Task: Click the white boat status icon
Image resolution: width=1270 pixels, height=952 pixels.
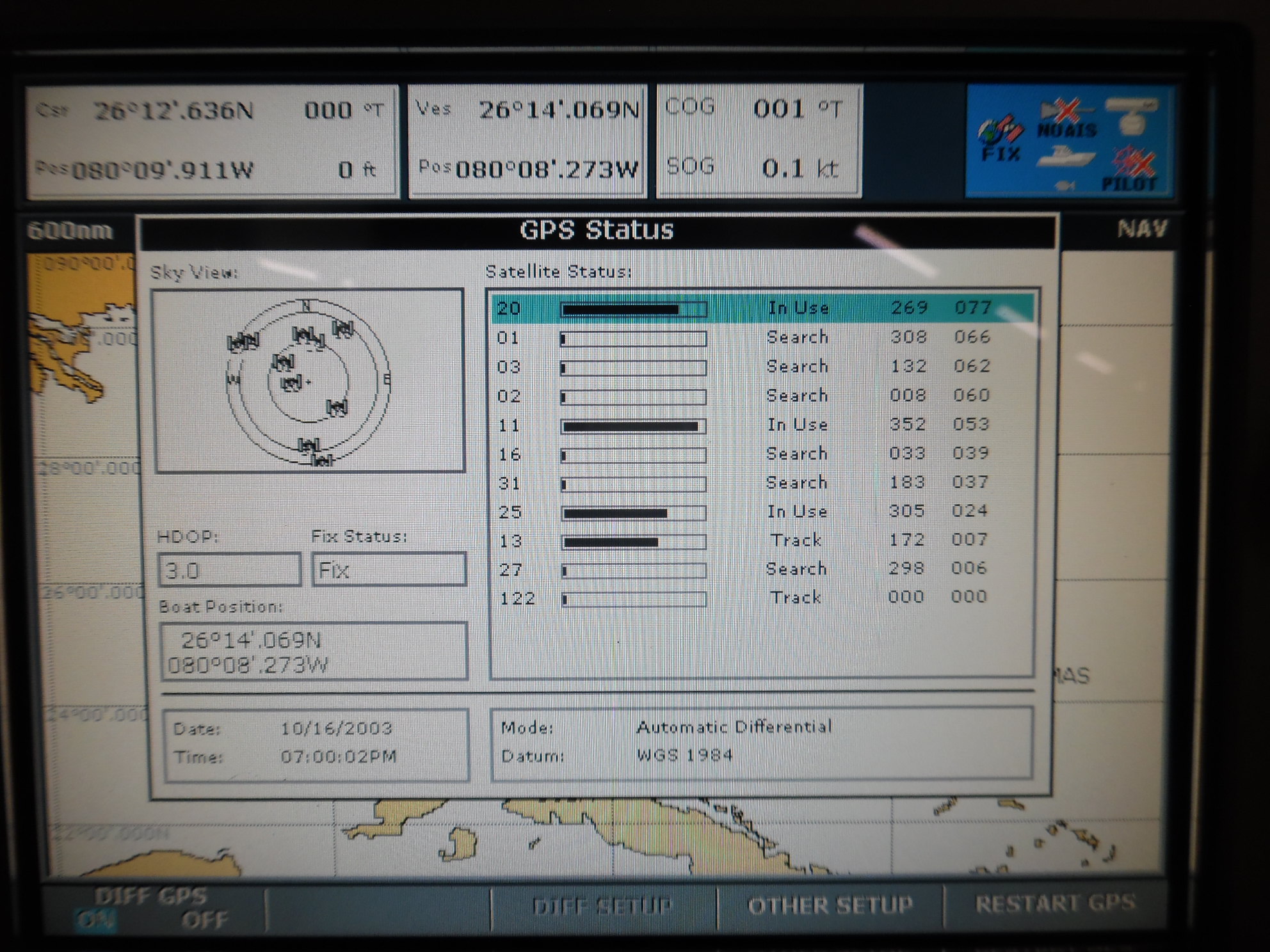Action: click(x=1065, y=155)
